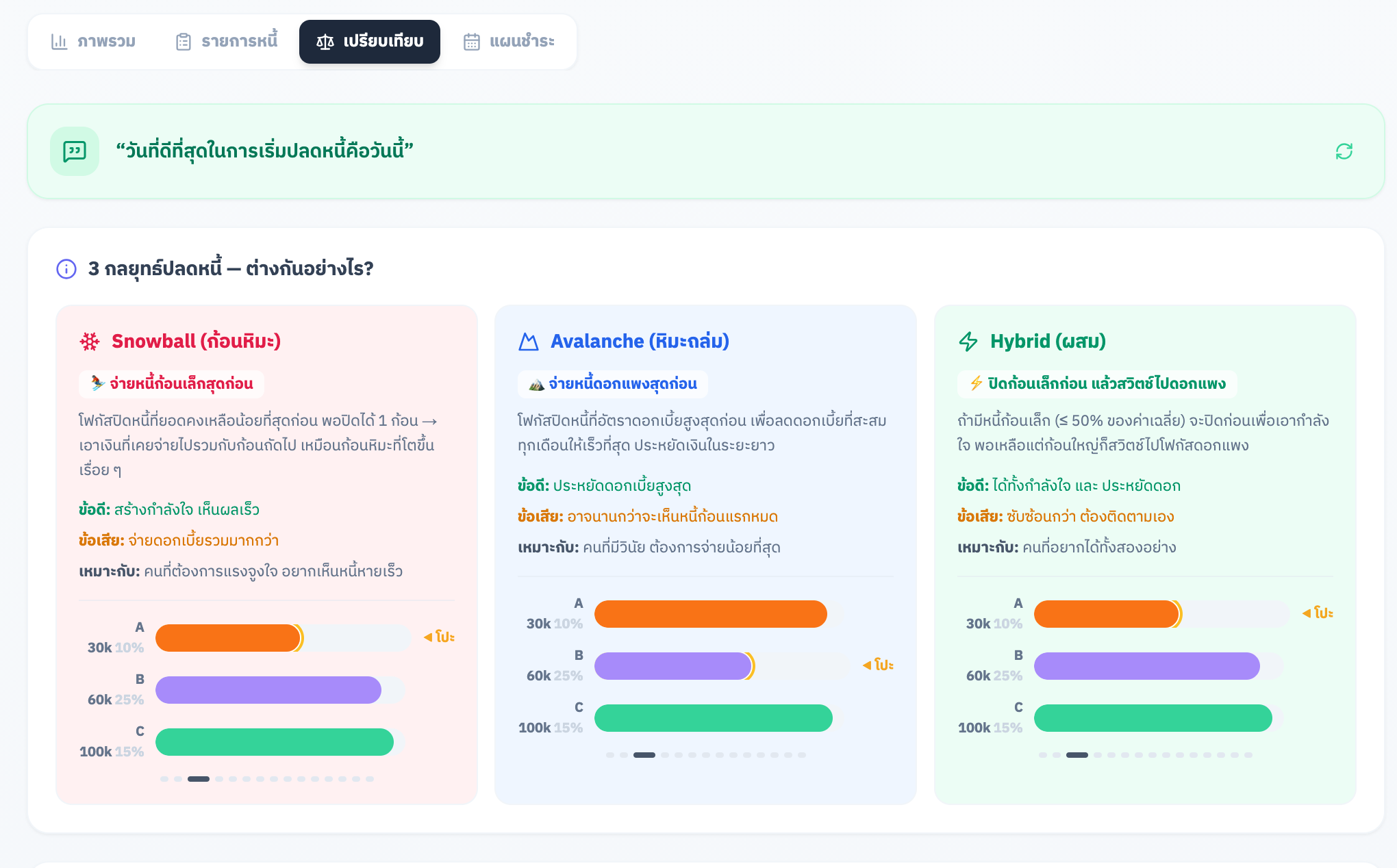Image resolution: width=1397 pixels, height=868 pixels.
Task: Click the Hybrid lightning bolt icon
Action: 968,342
